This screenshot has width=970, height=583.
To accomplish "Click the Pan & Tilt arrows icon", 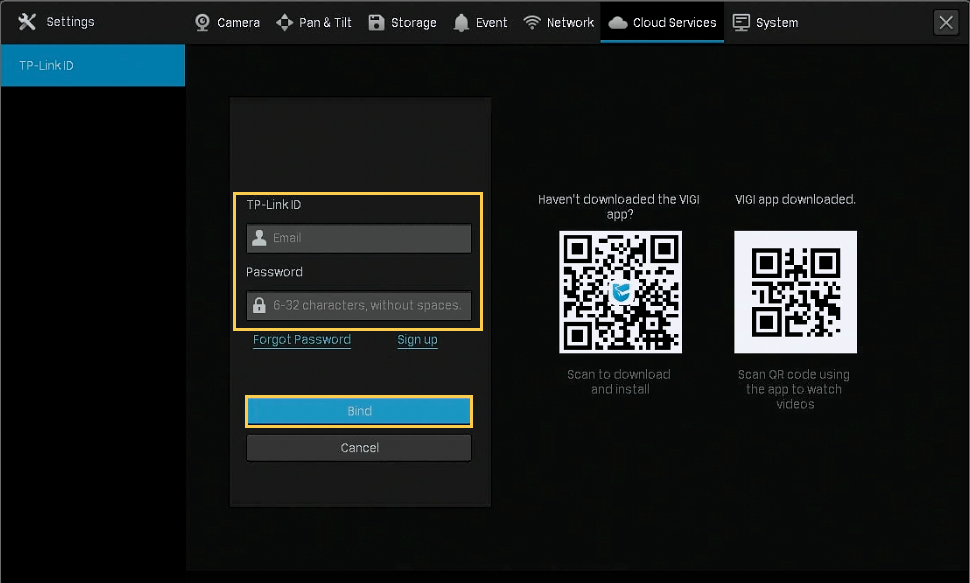I will pos(285,22).
